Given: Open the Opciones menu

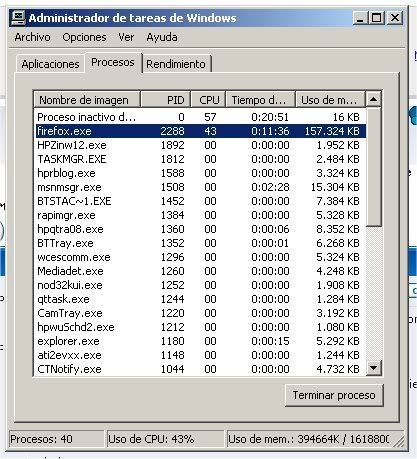Looking at the screenshot, I should click(x=84, y=37).
